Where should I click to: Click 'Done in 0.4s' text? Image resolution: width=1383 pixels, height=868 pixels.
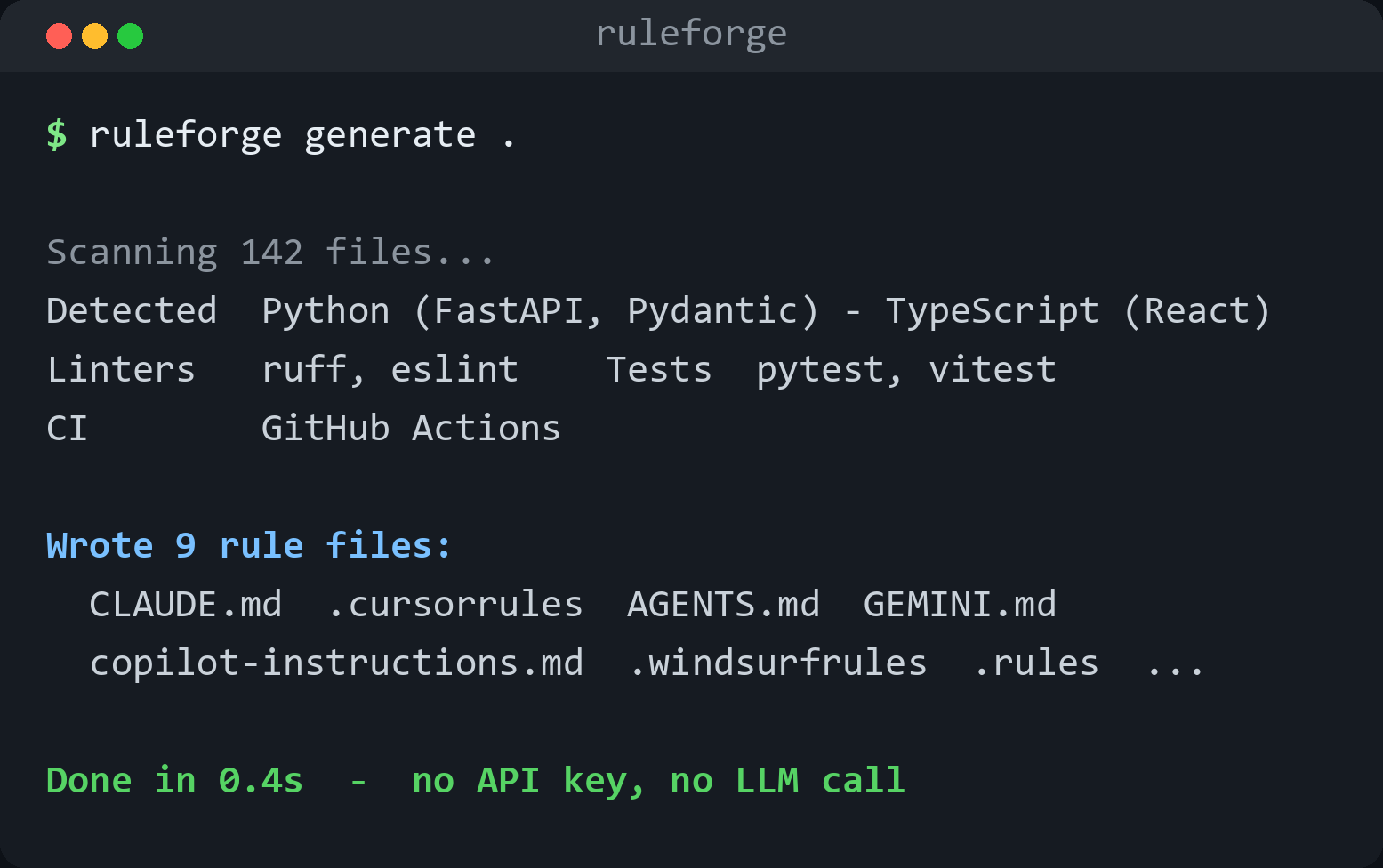pyautogui.click(x=174, y=781)
